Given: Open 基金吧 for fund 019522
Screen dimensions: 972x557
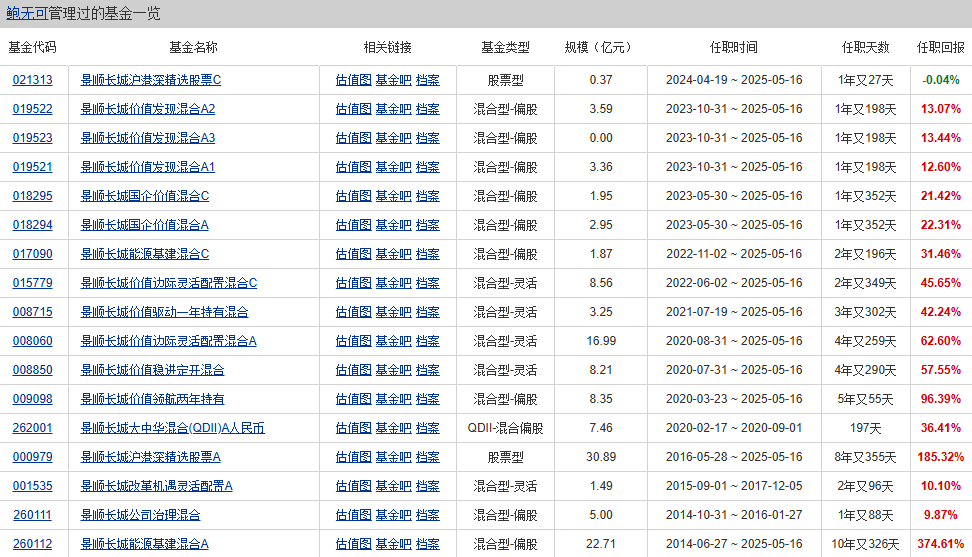Looking at the screenshot, I should (x=393, y=109).
